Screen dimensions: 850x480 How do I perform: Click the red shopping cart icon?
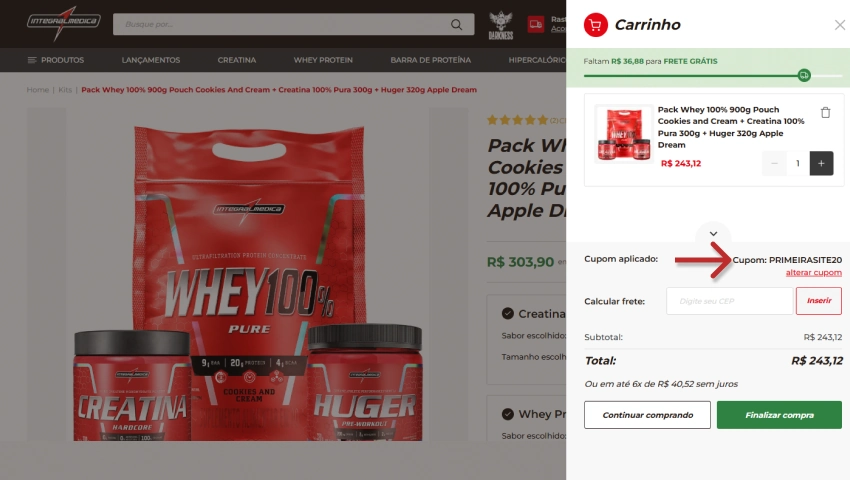tap(595, 25)
